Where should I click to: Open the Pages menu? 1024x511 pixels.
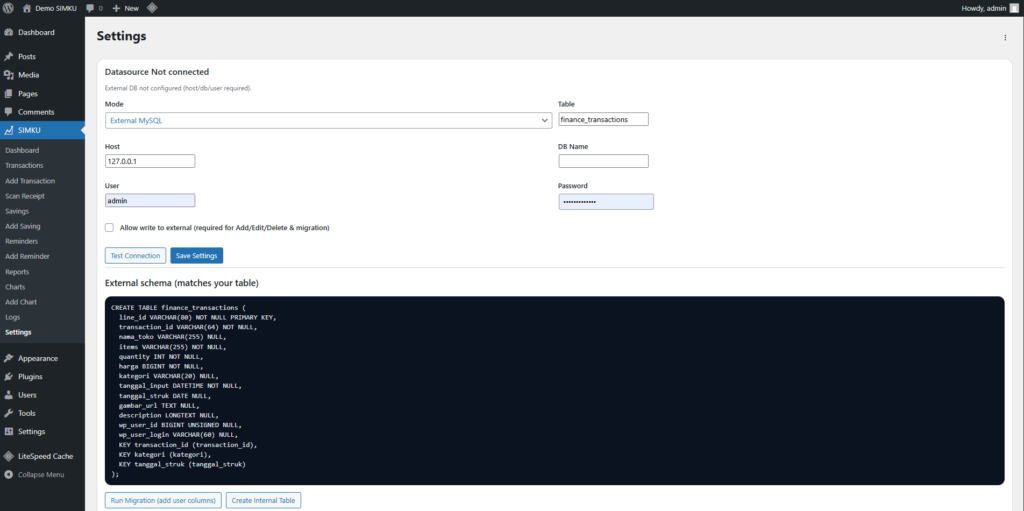tap(42, 93)
